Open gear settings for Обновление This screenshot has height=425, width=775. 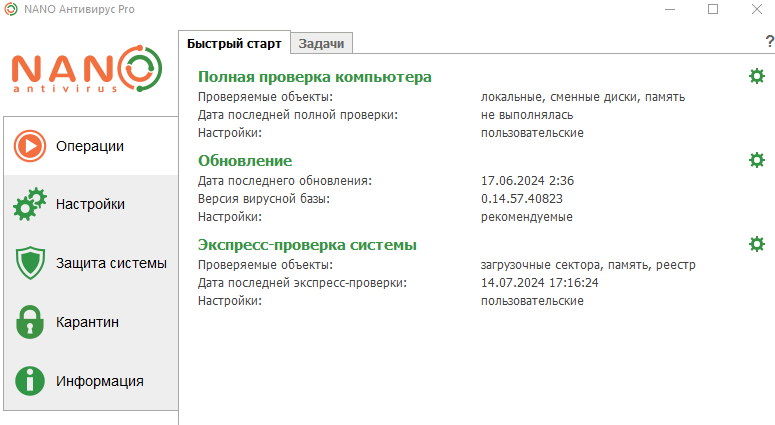tap(756, 160)
